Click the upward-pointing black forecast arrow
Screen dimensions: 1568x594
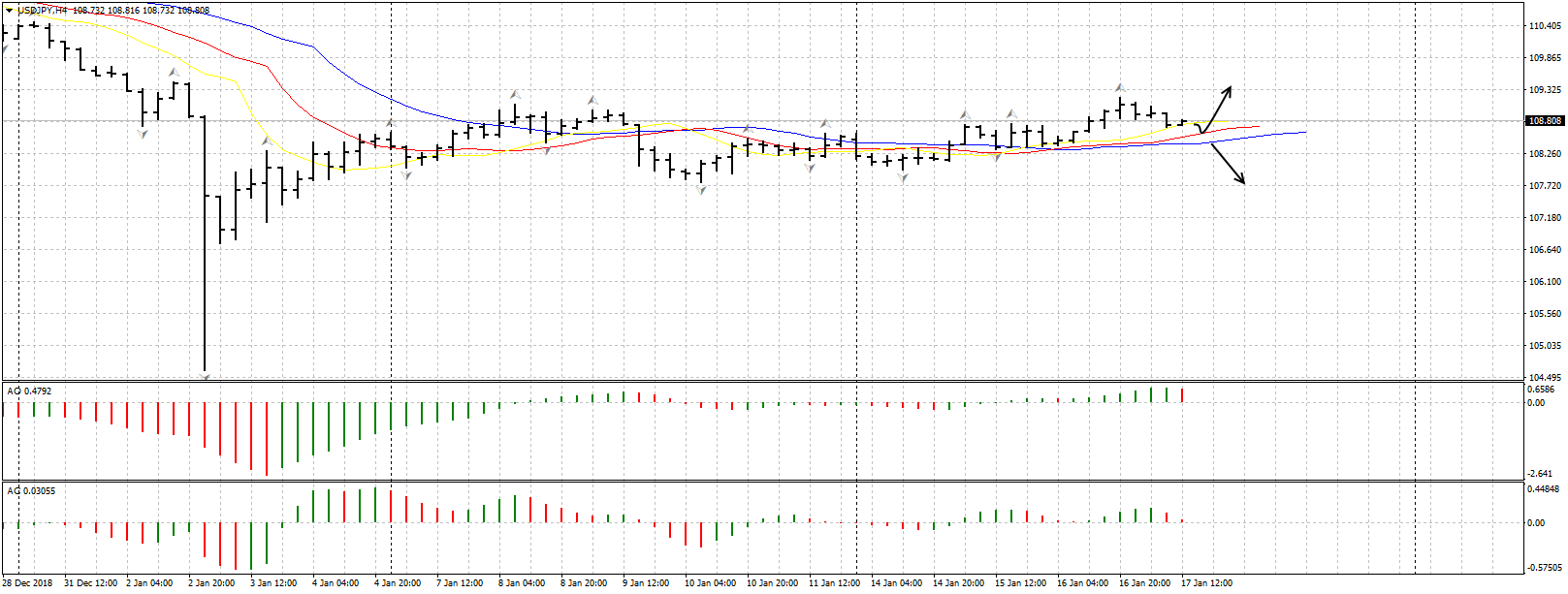[1218, 108]
